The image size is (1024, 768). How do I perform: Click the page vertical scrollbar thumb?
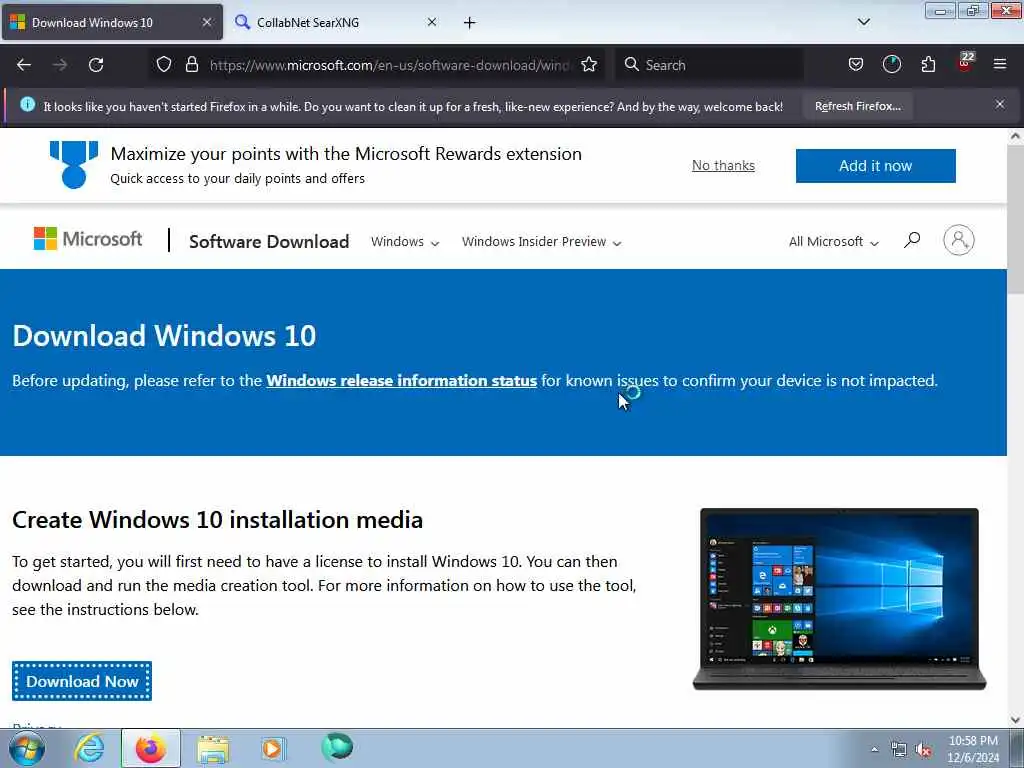pos(1016,219)
